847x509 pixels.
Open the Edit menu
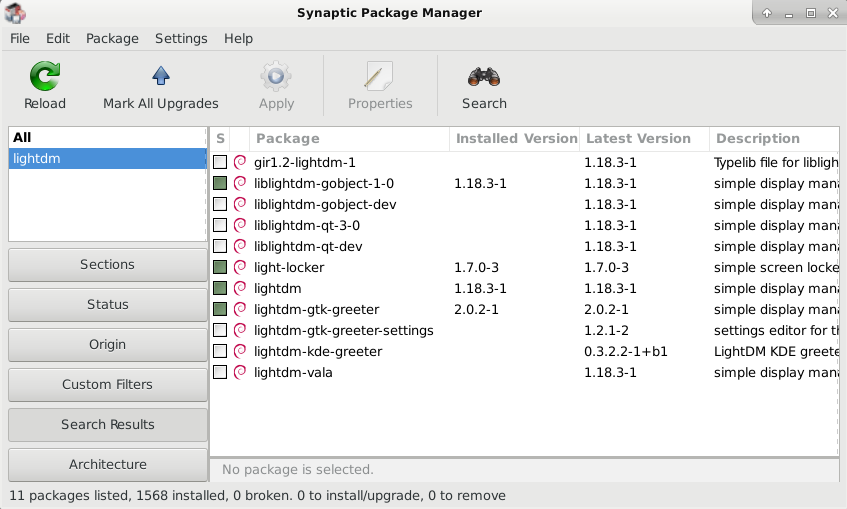click(x=58, y=38)
